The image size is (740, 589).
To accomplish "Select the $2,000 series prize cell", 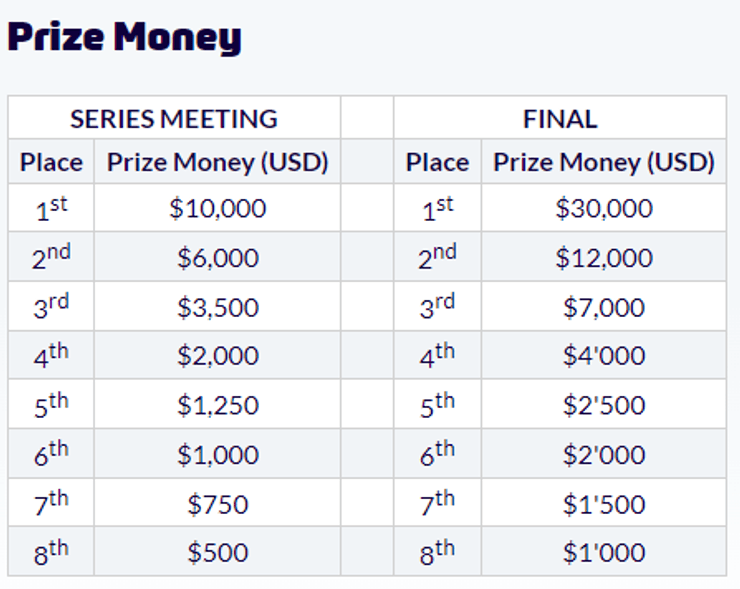I will click(218, 356).
